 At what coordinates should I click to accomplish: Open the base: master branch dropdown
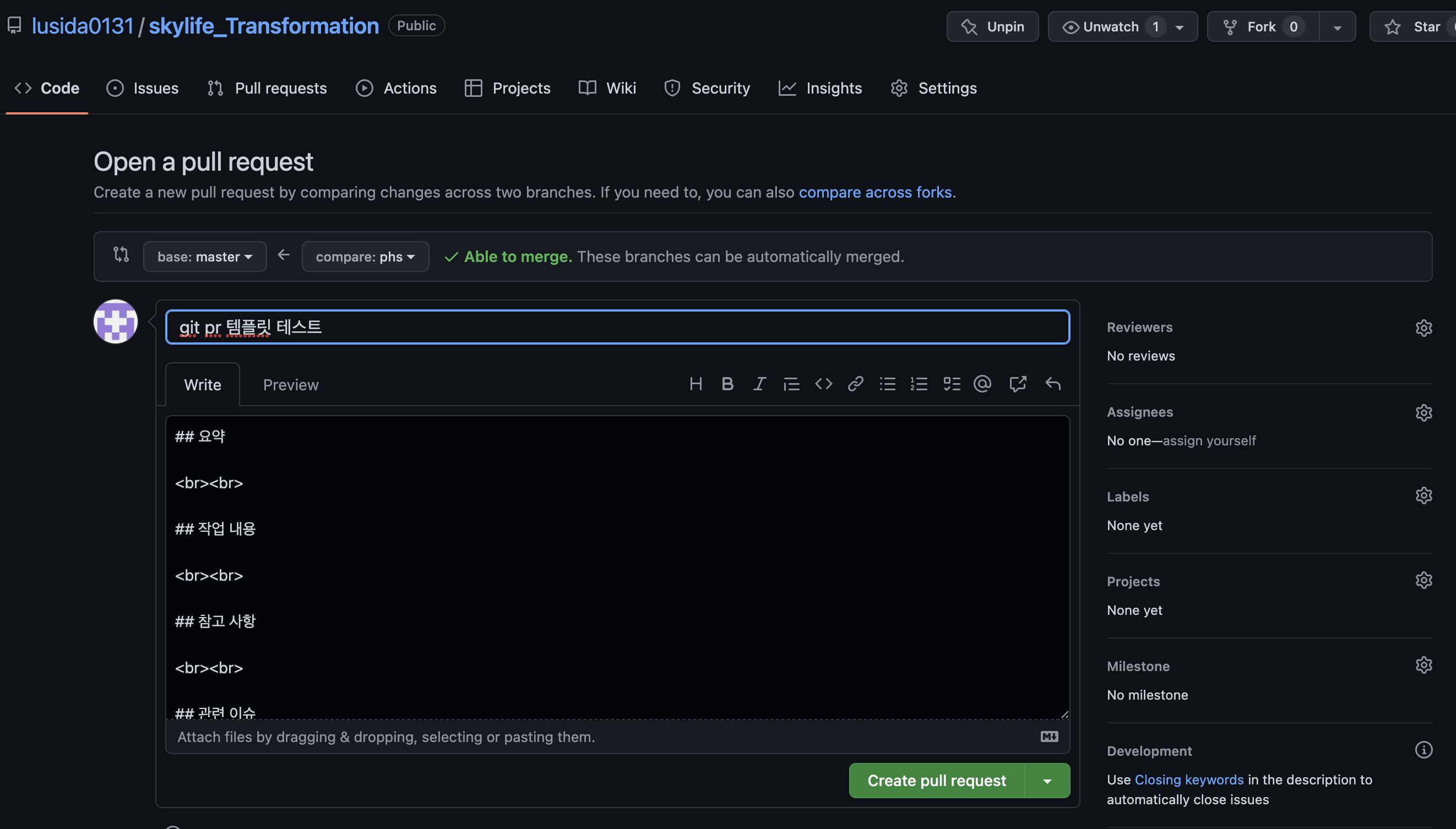tap(204, 257)
